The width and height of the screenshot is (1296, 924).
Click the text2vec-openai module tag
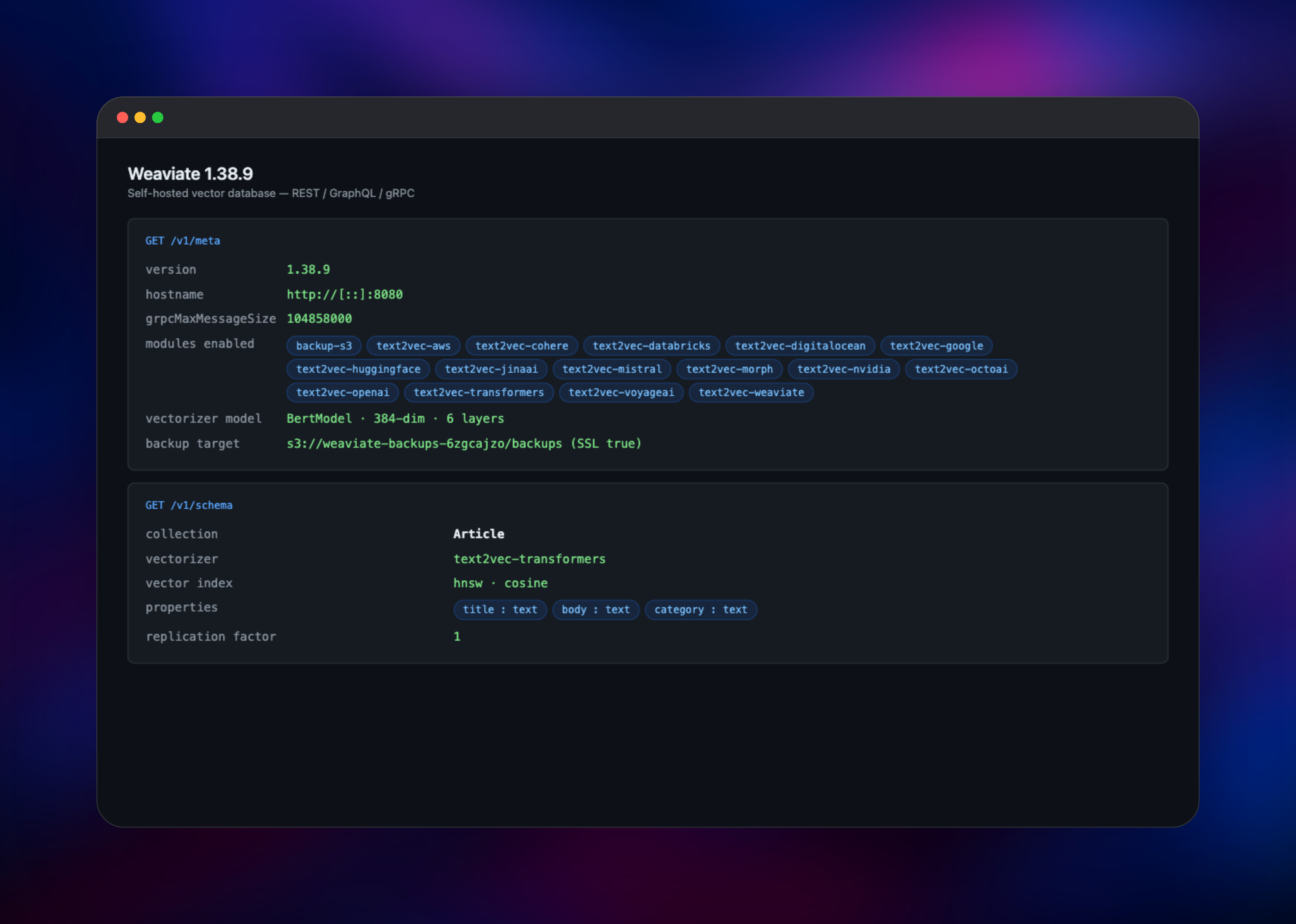[343, 392]
